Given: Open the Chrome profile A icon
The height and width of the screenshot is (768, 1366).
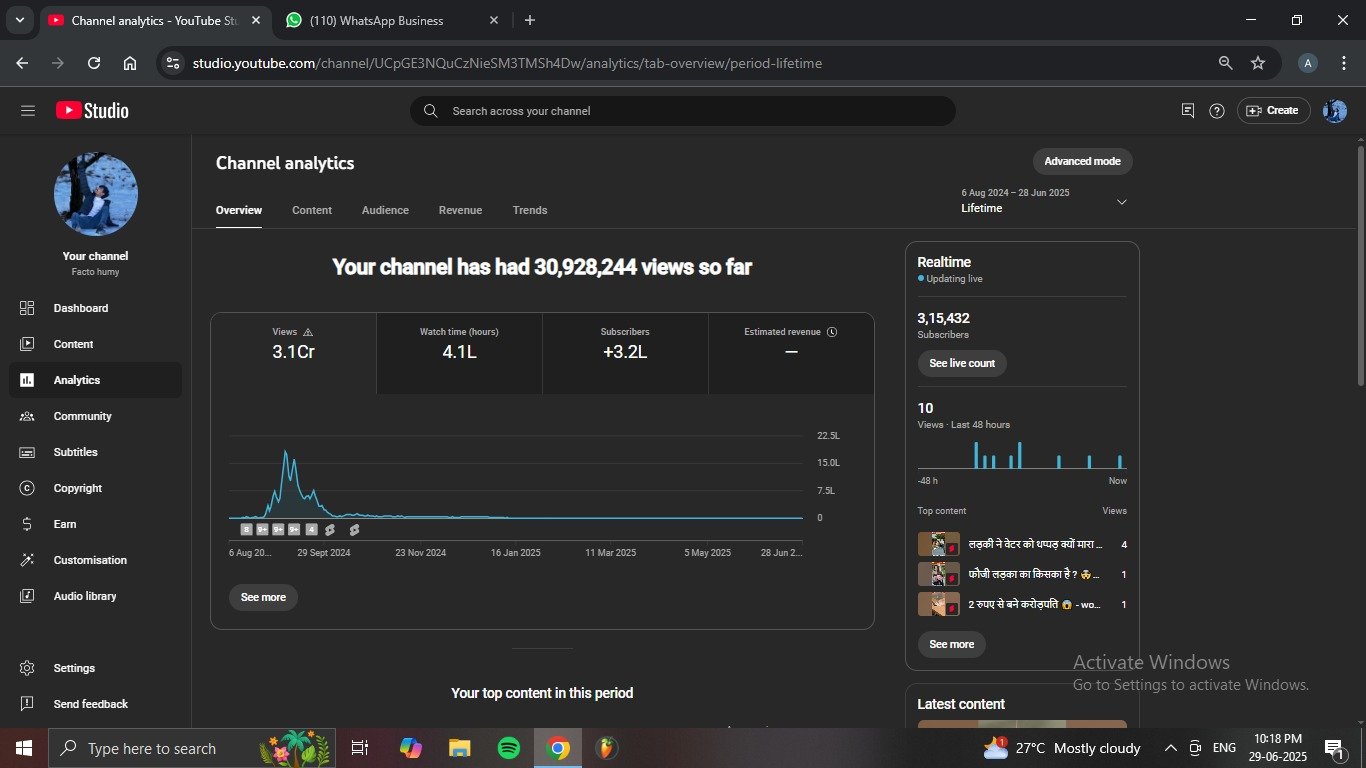Looking at the screenshot, I should click(1308, 63).
